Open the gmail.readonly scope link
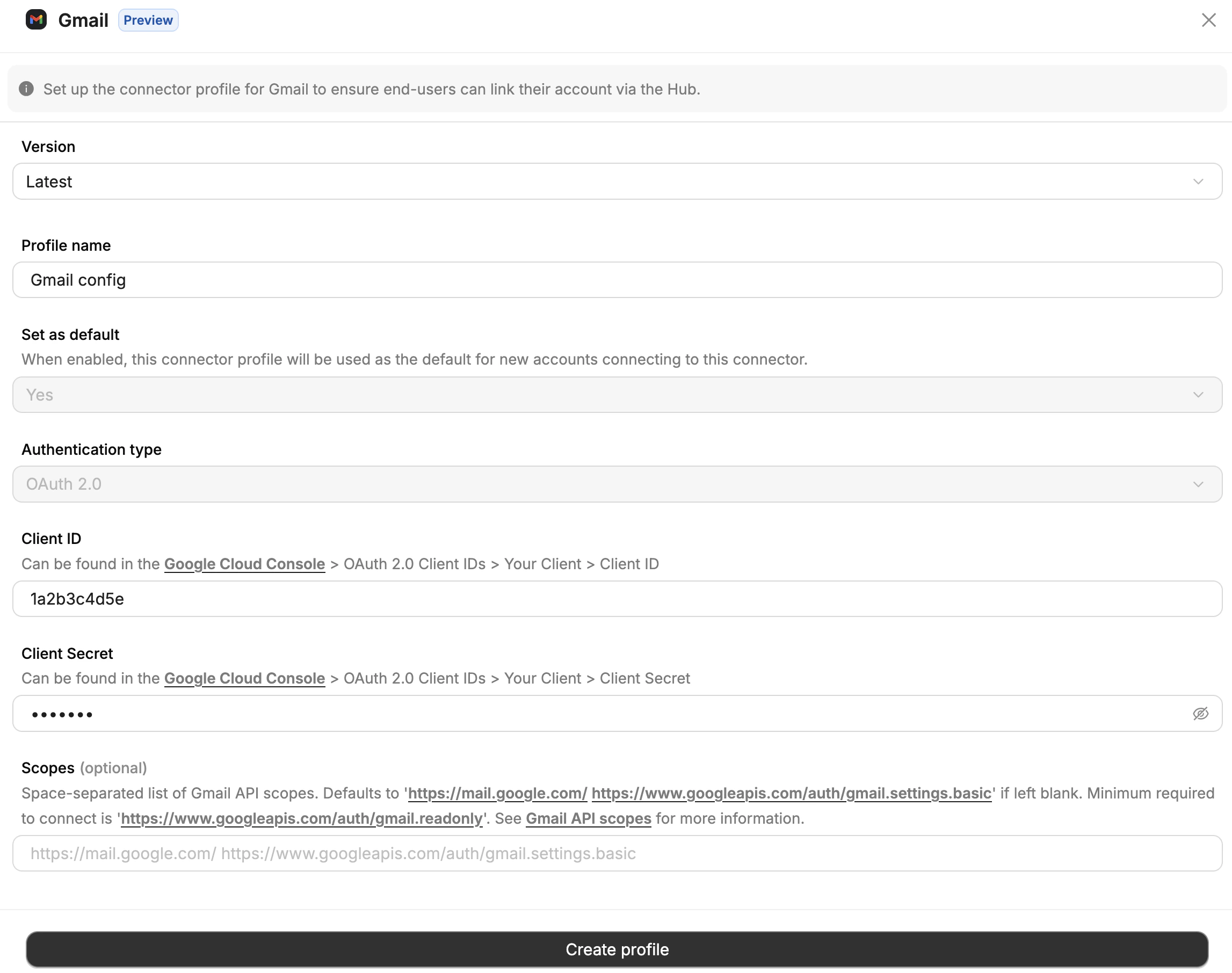The image size is (1232, 973). click(302, 818)
